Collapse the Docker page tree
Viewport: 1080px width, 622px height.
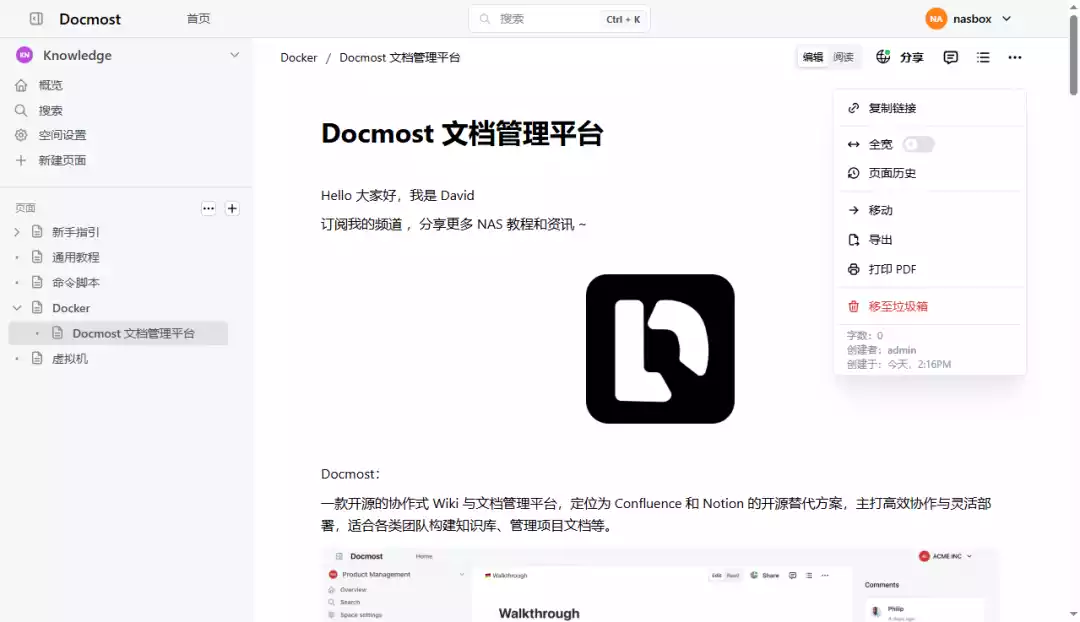(x=17, y=307)
